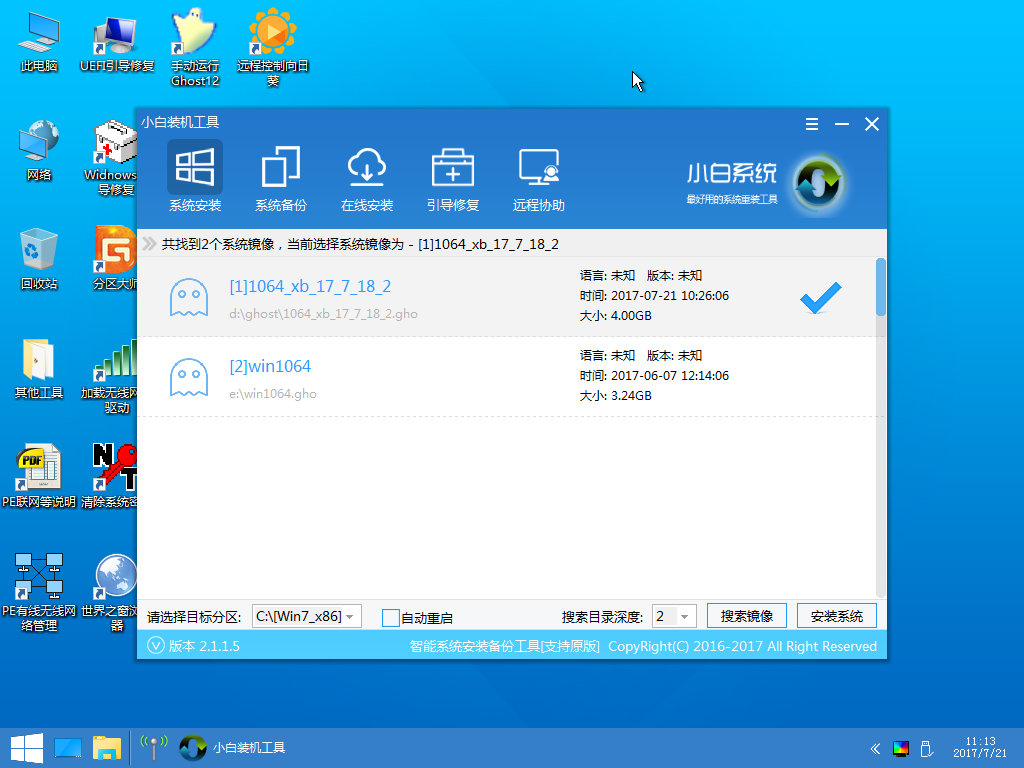Click the 搜索镜像 button
Viewport: 1024px width, 768px height.
pyautogui.click(x=745, y=616)
